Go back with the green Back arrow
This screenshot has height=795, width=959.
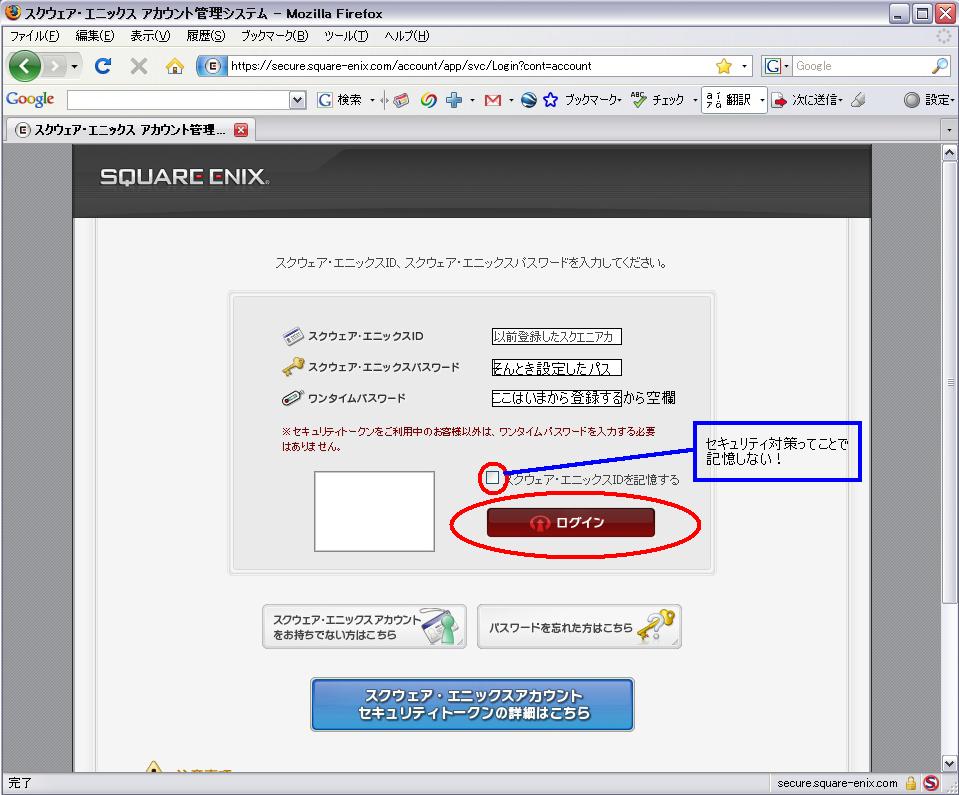(24, 65)
